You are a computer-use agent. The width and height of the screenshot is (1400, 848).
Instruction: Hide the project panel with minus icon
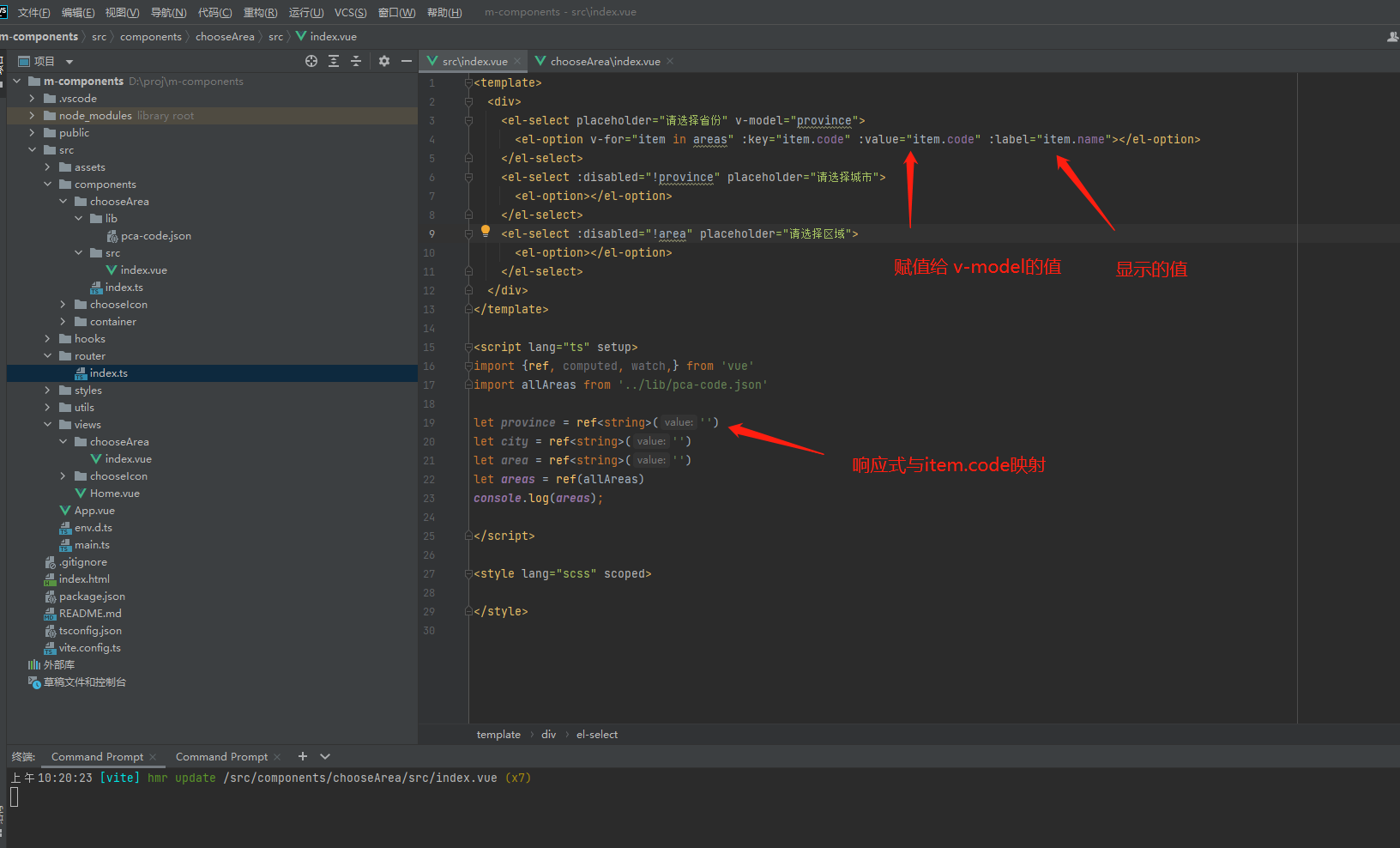coord(407,61)
